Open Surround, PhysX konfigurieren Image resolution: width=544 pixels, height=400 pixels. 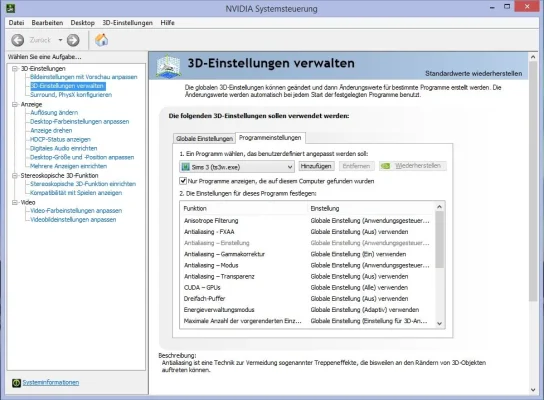click(71, 95)
